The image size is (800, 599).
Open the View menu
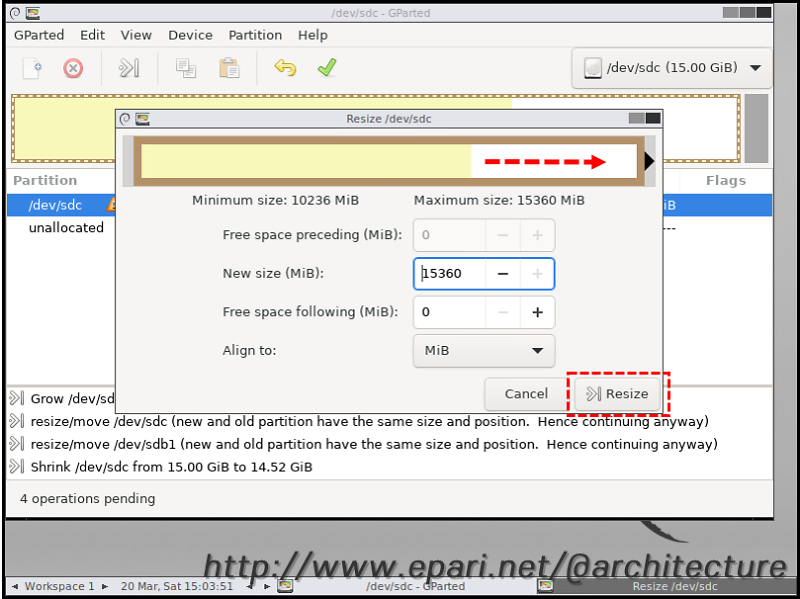coord(136,35)
